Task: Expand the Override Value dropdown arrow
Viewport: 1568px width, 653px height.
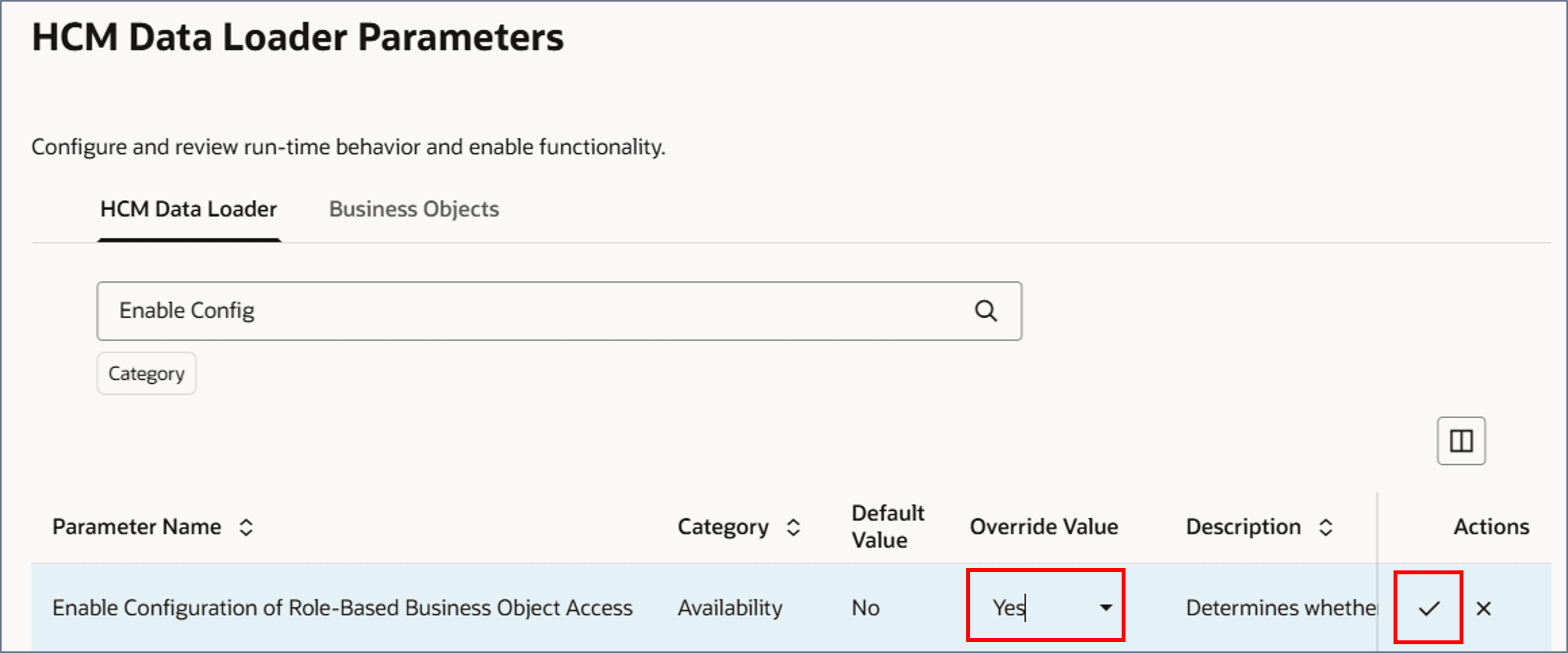Action: (x=1106, y=607)
